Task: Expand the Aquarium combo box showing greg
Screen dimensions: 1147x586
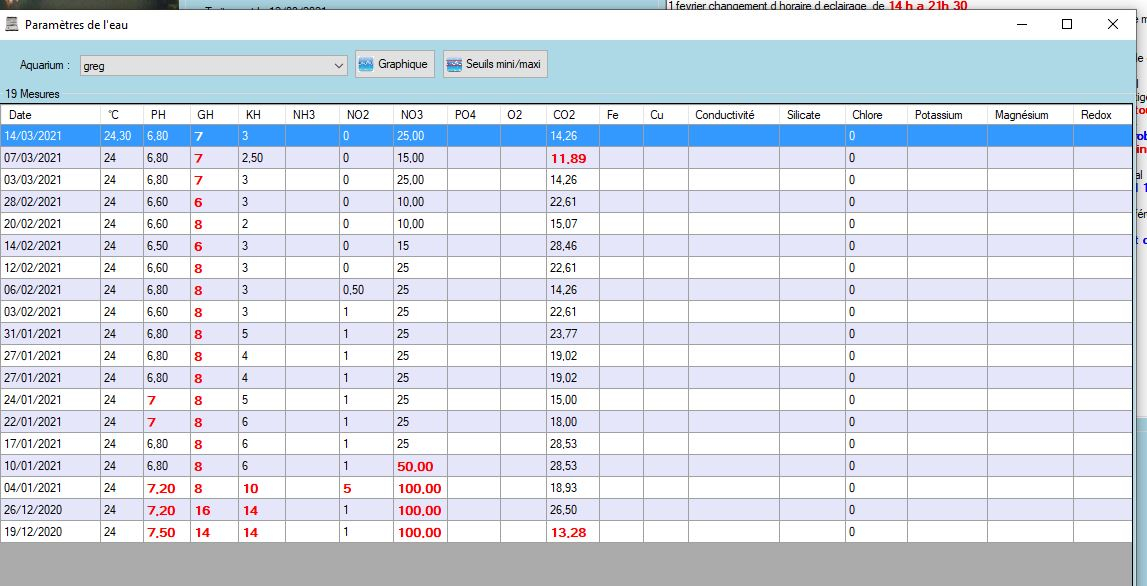Action: [213, 65]
